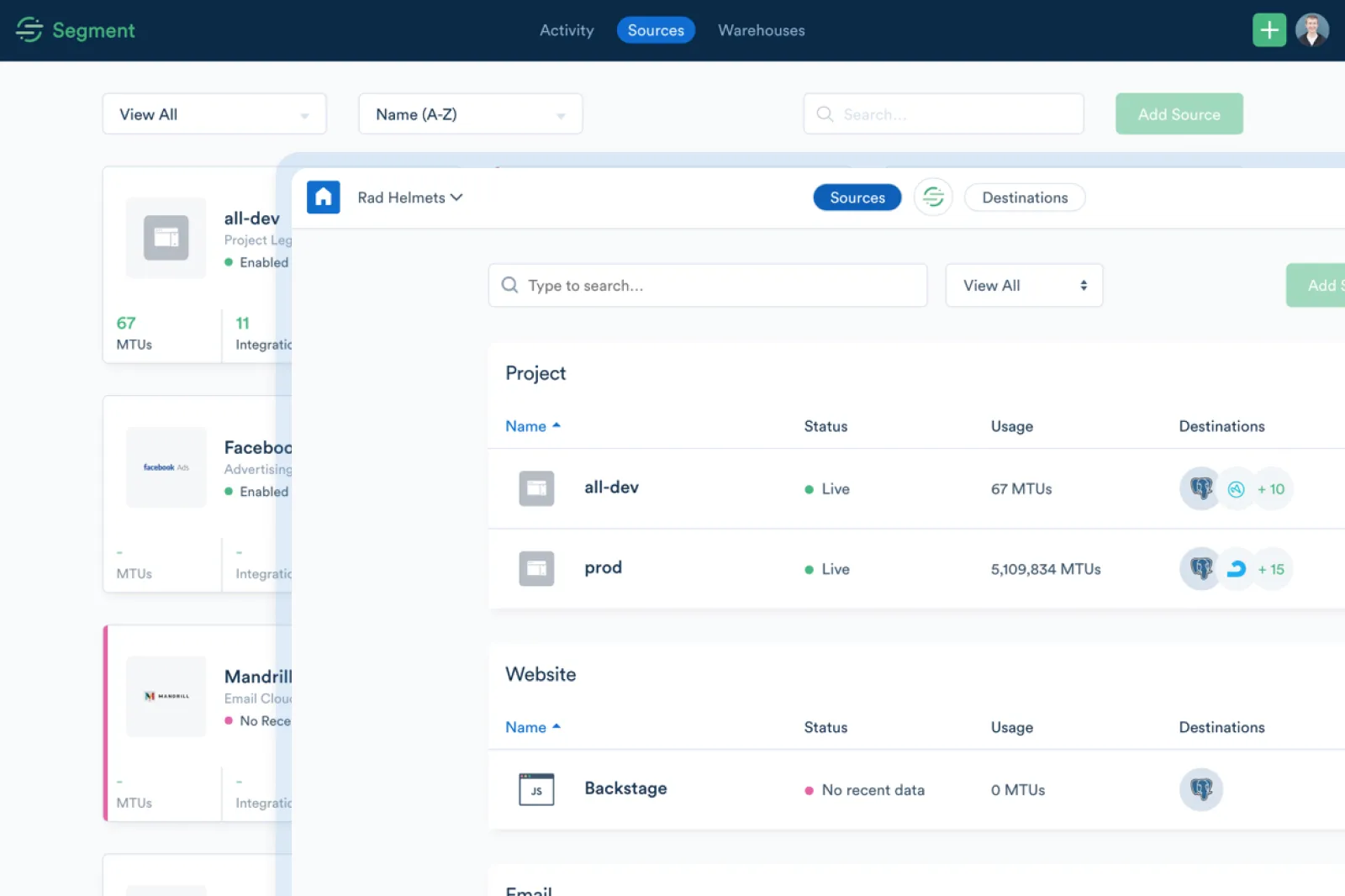Click the Search field in back window

pyautogui.click(x=943, y=113)
